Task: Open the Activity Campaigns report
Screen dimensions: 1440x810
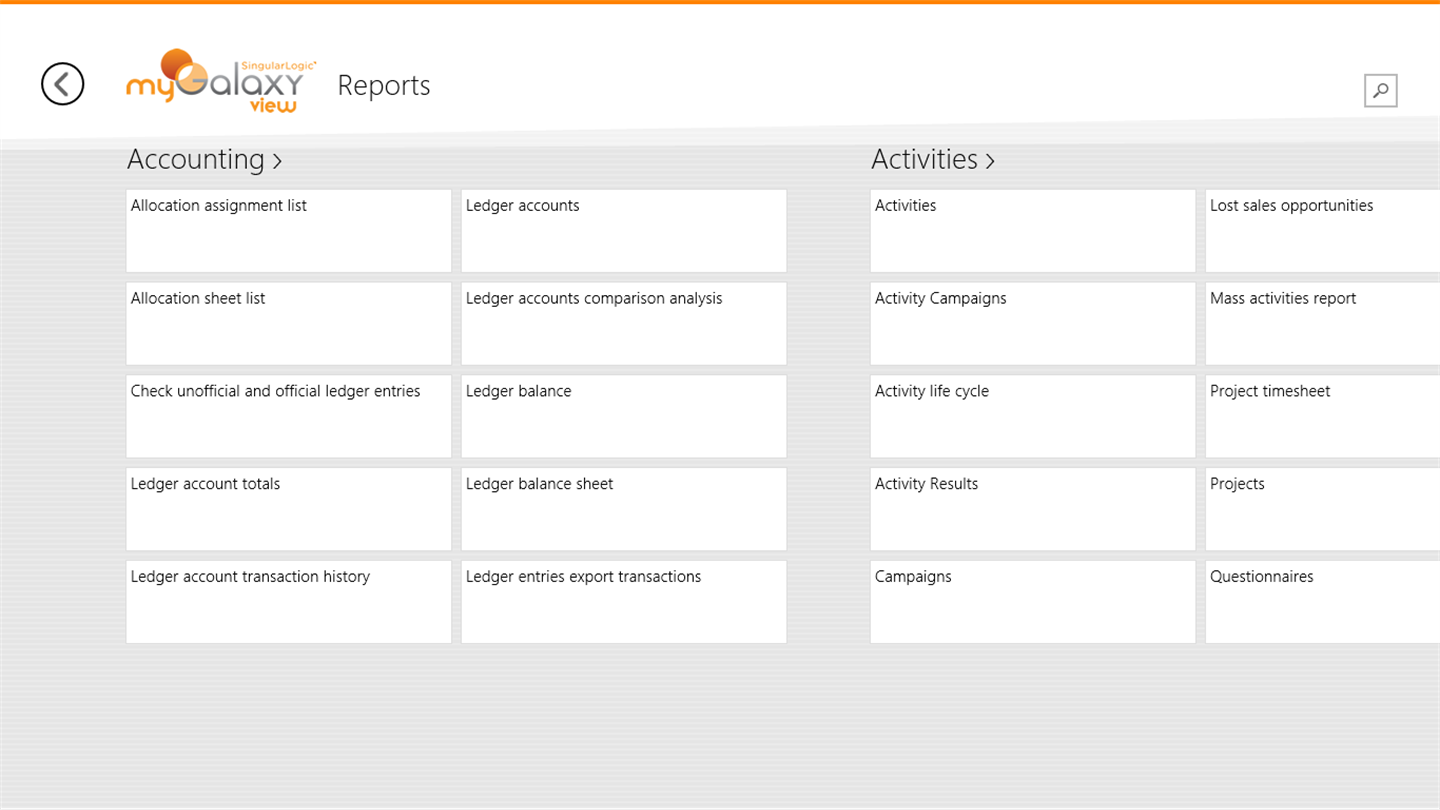Action: tap(1032, 323)
